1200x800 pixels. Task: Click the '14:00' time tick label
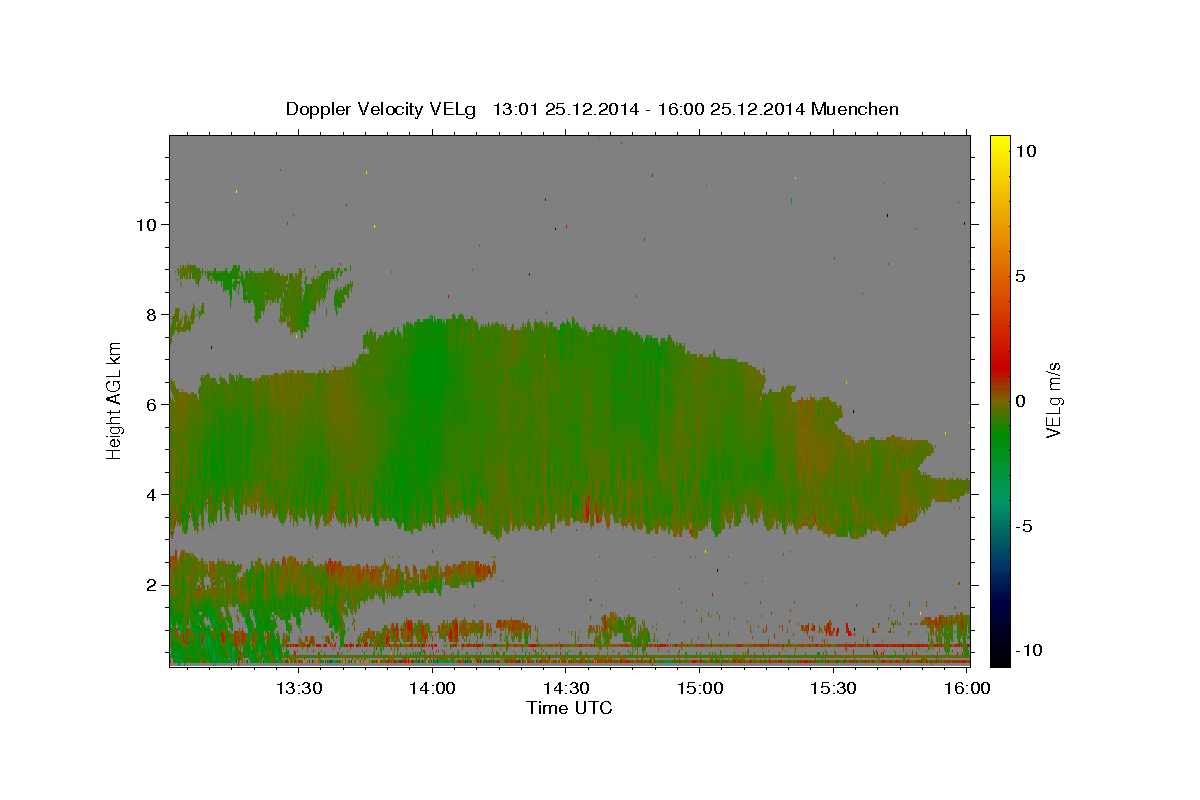tap(432, 688)
